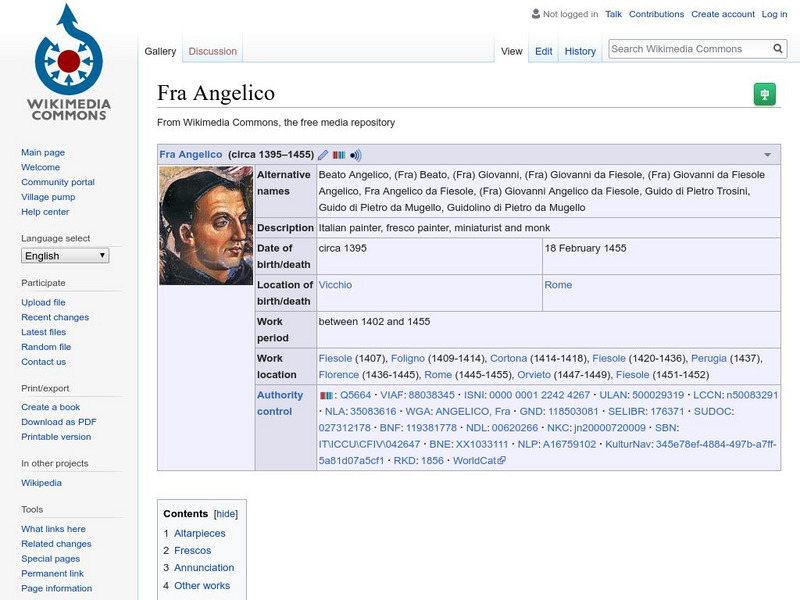Click the pencil edit icon in creator header
The height and width of the screenshot is (600, 800).
[322, 155]
